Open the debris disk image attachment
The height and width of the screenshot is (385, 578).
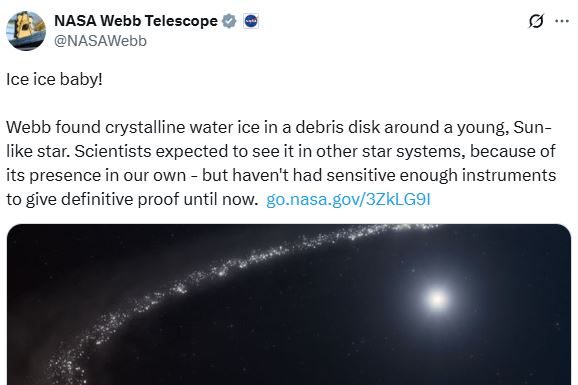point(289,304)
